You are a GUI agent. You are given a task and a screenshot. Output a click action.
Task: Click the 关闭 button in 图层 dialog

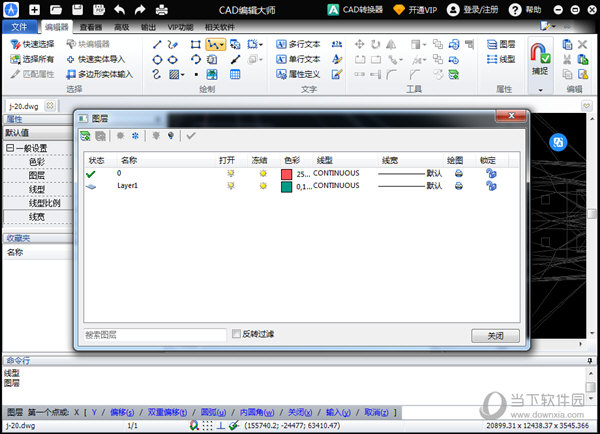pyautogui.click(x=495, y=336)
